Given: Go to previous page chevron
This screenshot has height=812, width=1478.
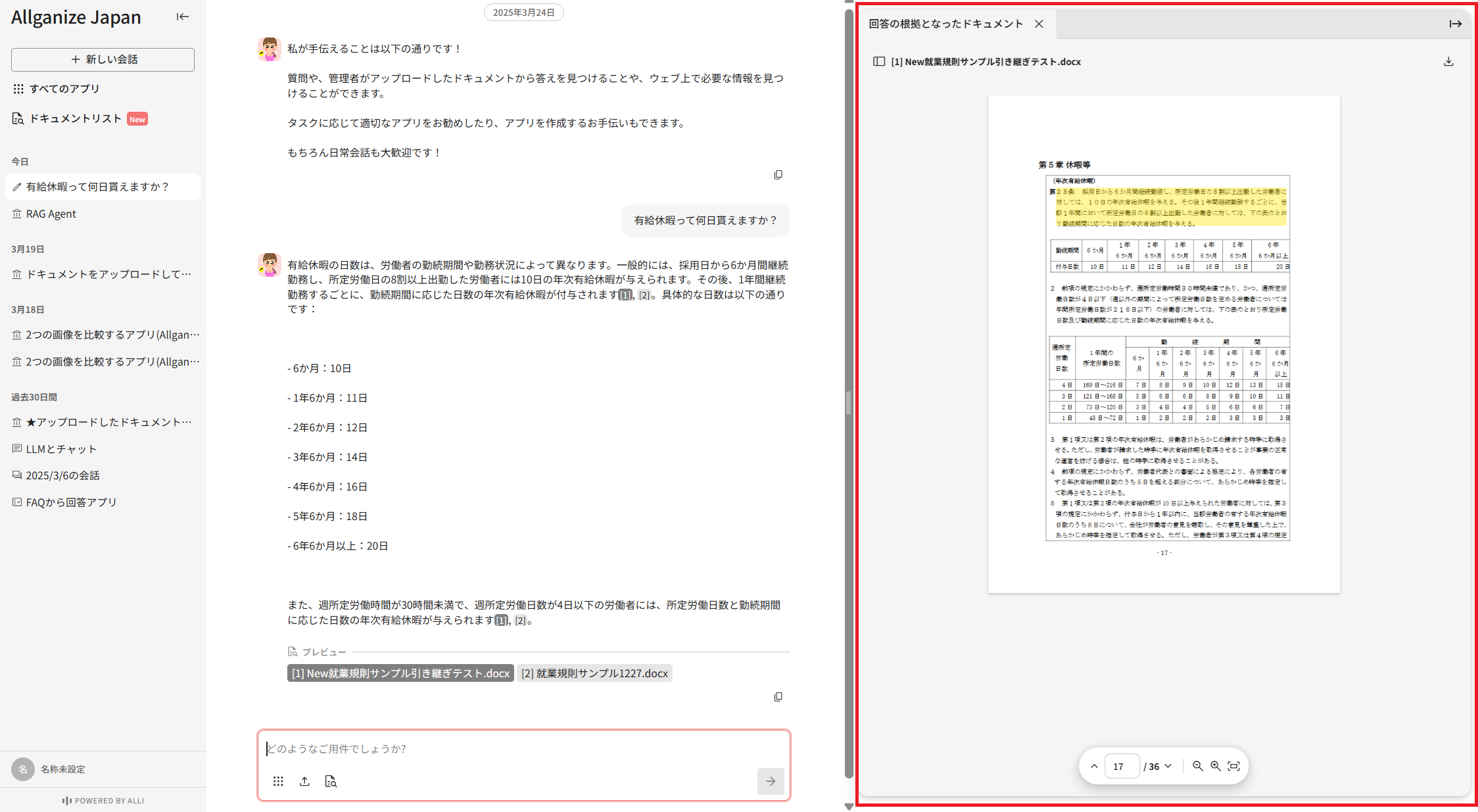Looking at the screenshot, I should pyautogui.click(x=1094, y=766).
